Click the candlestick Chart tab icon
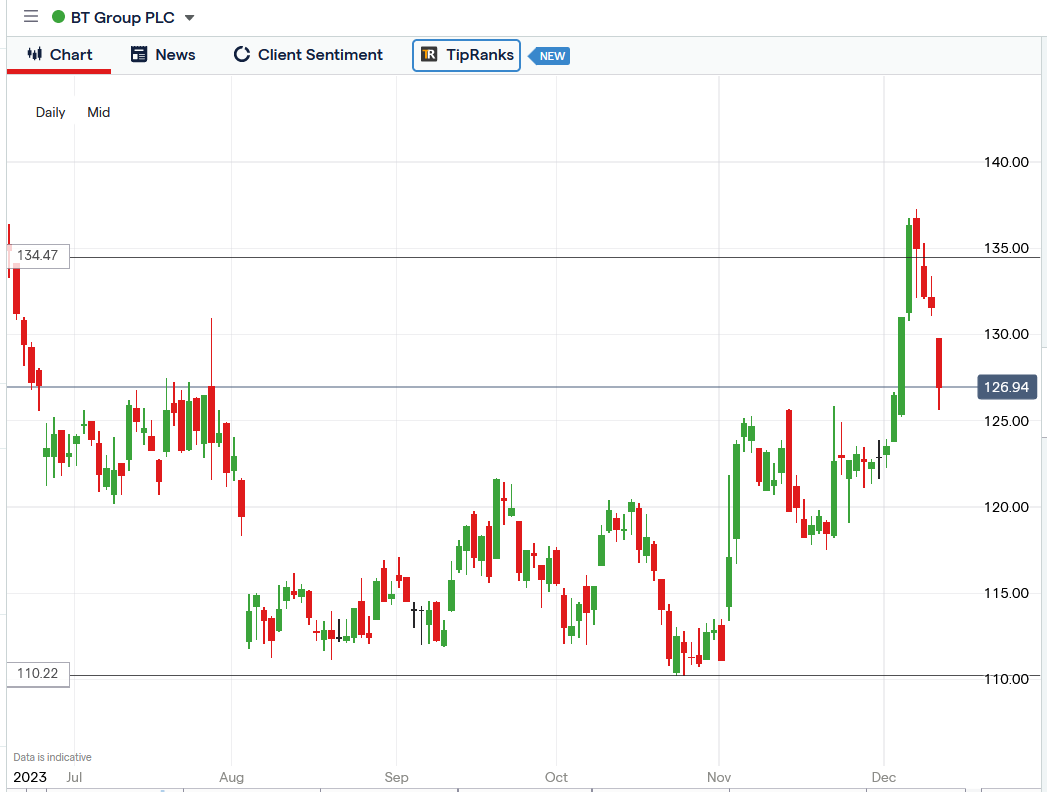 [35, 54]
